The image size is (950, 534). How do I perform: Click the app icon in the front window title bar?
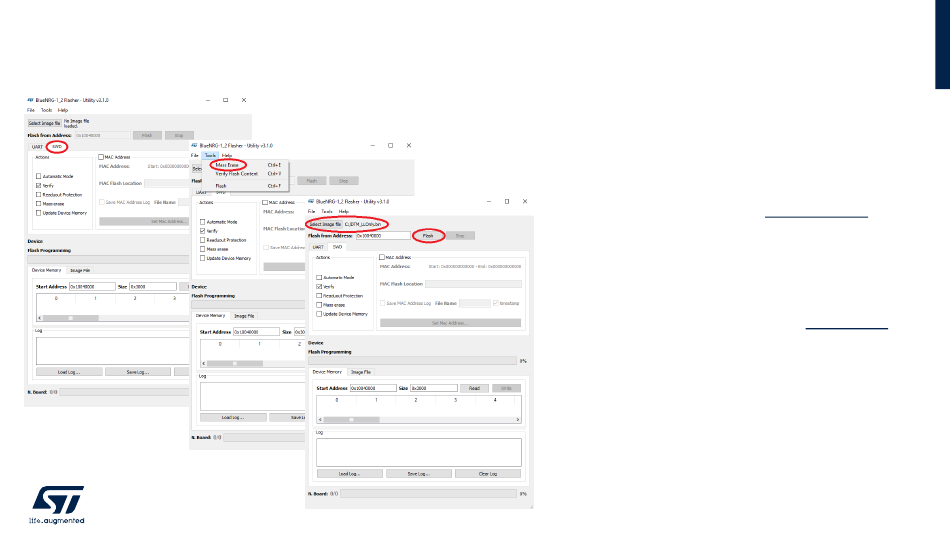tap(311, 201)
